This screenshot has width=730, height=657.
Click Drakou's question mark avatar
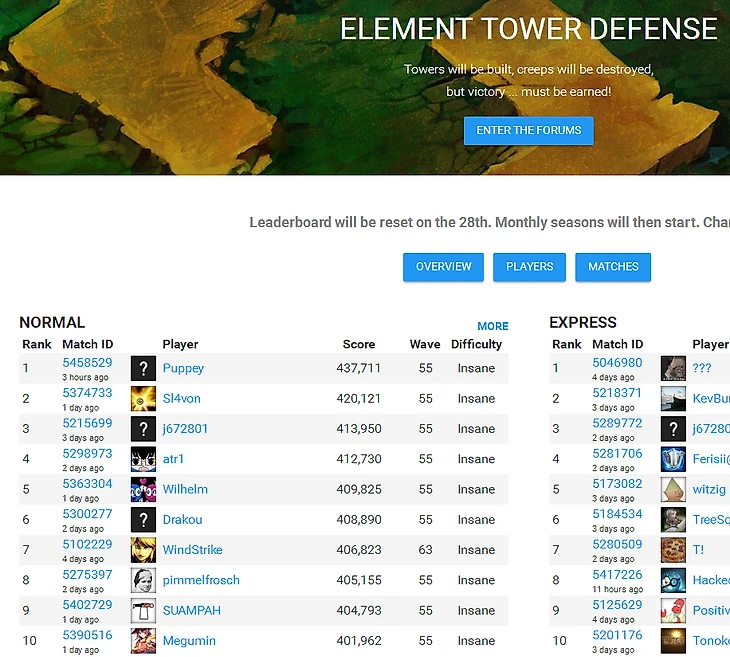point(143,520)
